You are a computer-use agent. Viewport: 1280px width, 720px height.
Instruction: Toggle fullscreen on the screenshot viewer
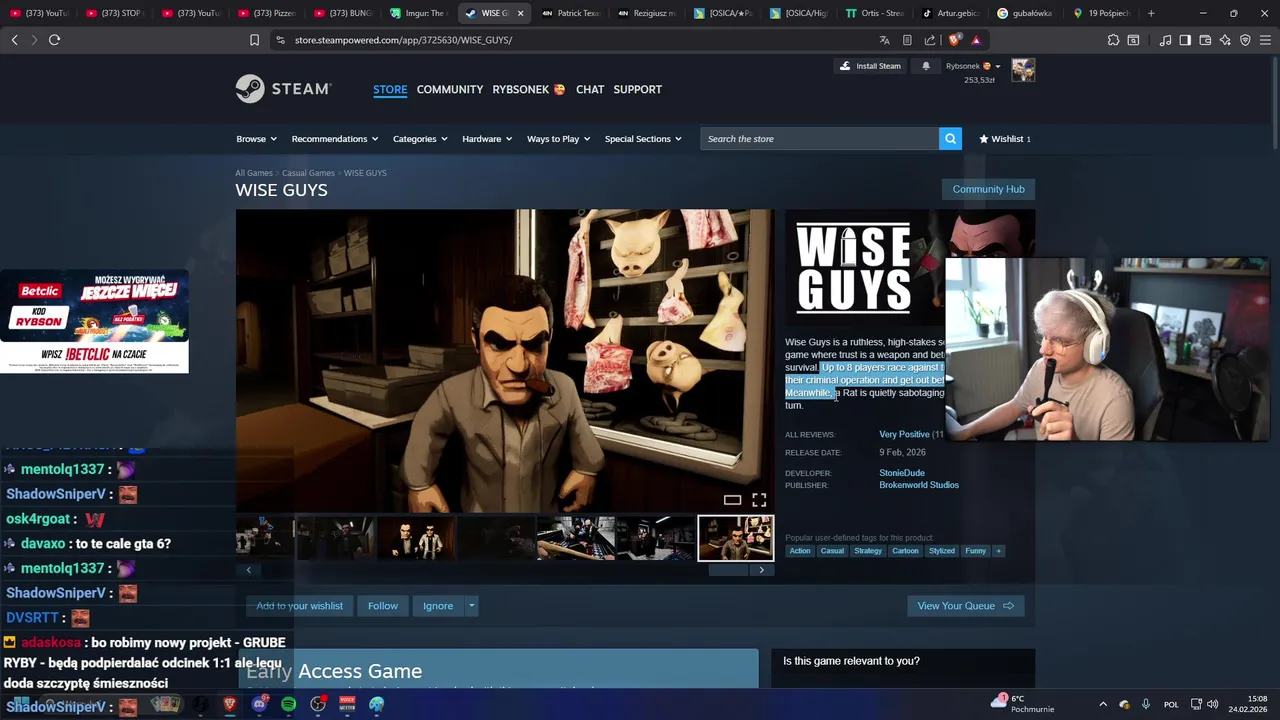[759, 500]
